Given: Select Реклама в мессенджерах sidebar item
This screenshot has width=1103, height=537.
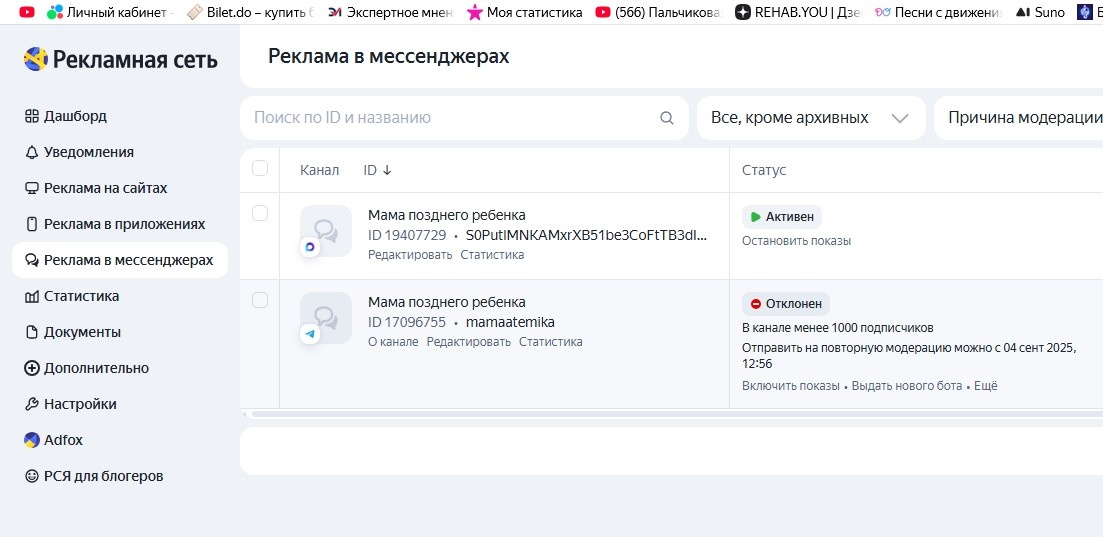Looking at the screenshot, I should click(x=120, y=260).
